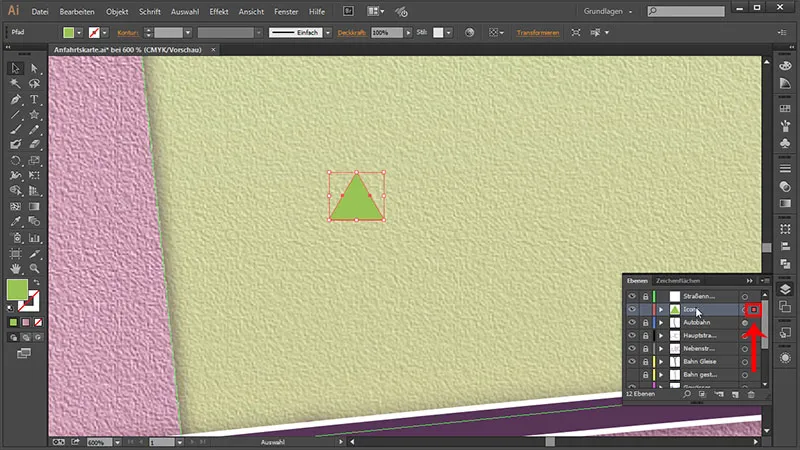Screen dimensions: 800x450
Task: Hide the Nebenstr... layer eye
Action: pos(632,348)
